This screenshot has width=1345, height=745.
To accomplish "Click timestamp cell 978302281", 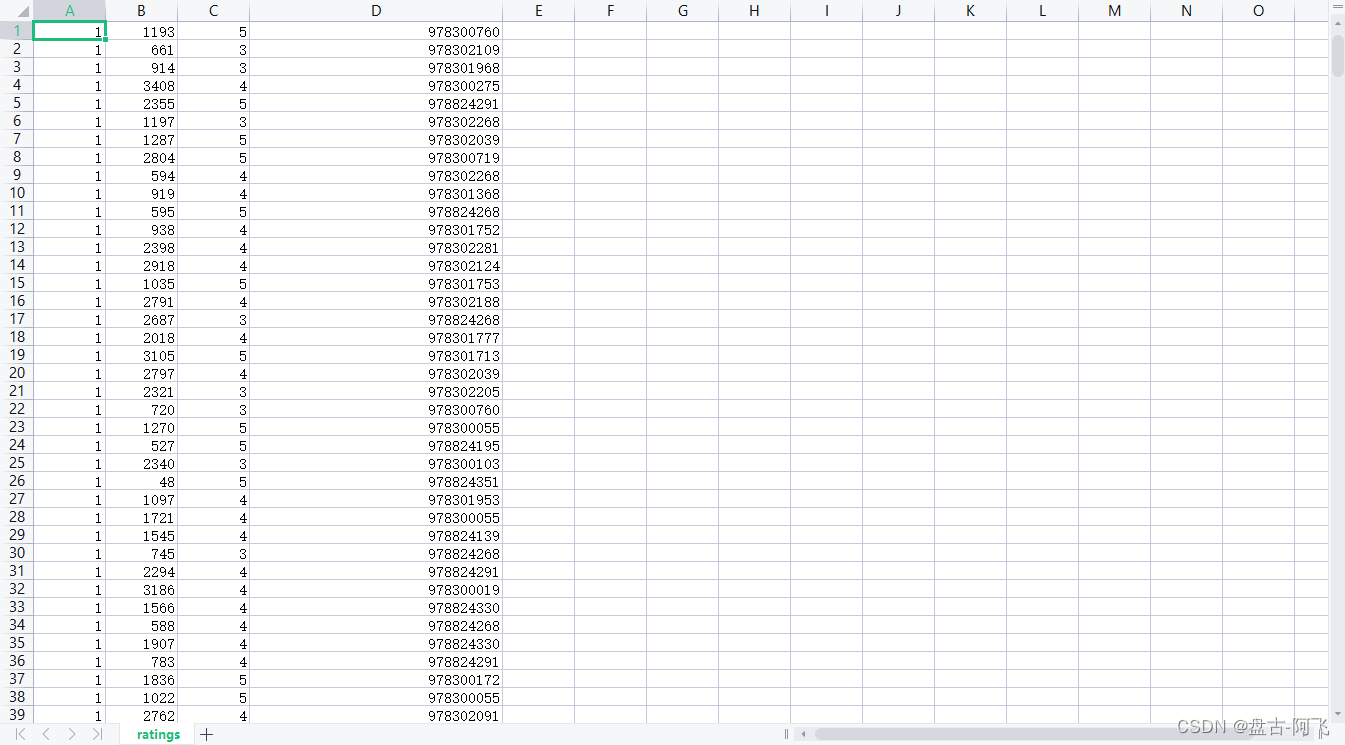I will 376,248.
